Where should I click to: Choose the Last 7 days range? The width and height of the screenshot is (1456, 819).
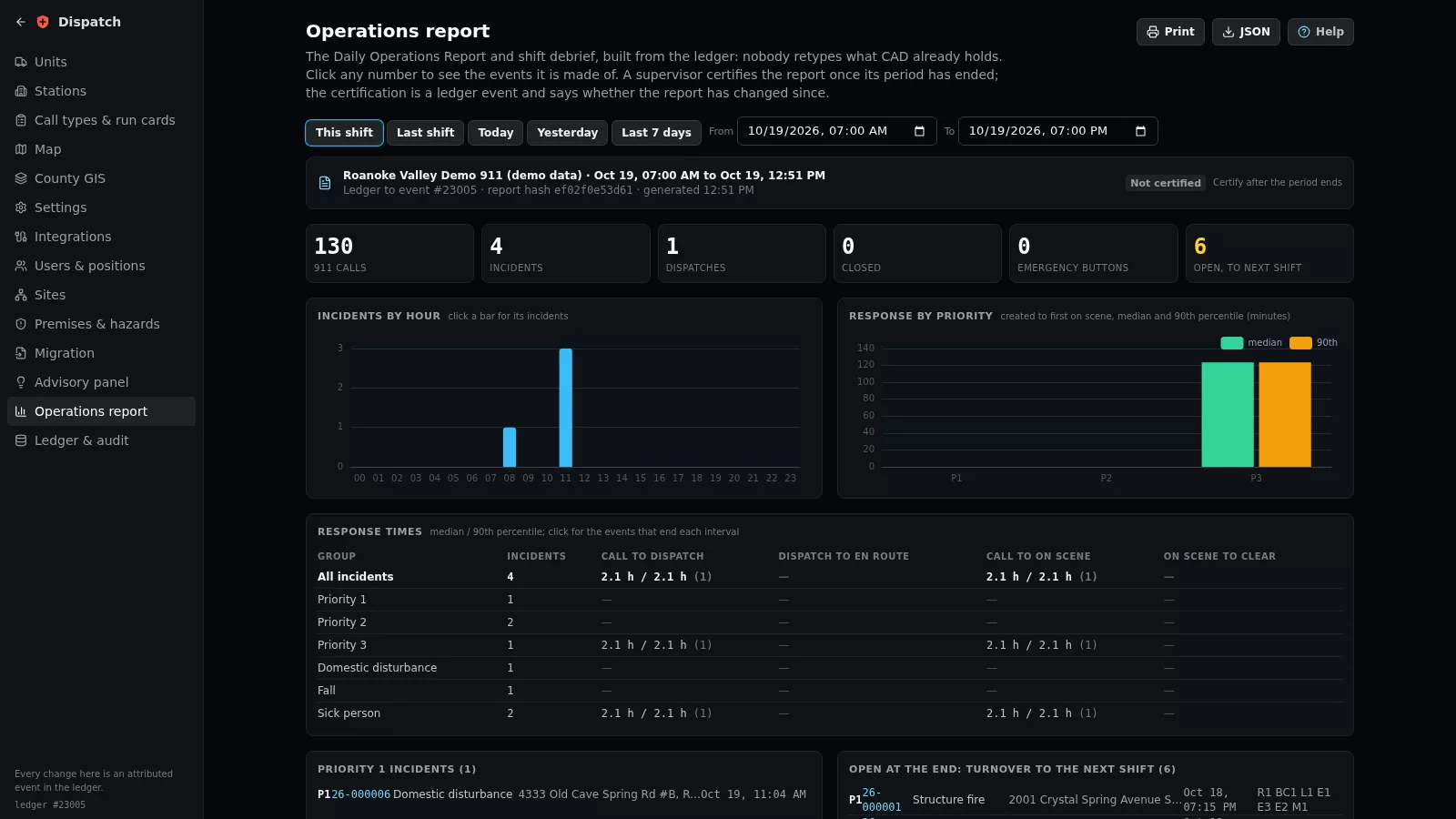656,133
